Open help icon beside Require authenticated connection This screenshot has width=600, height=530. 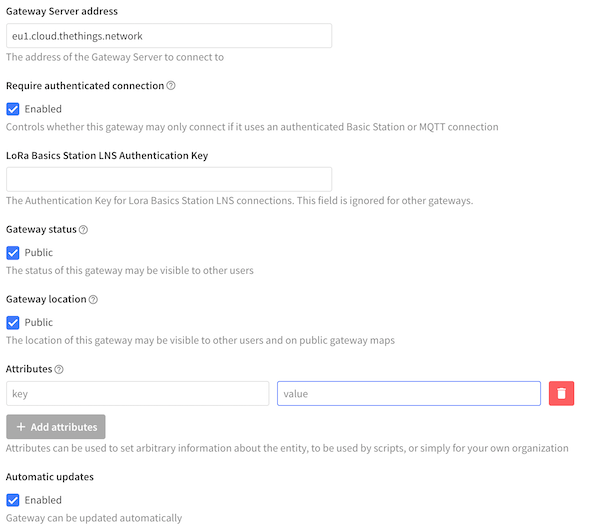coord(171,86)
